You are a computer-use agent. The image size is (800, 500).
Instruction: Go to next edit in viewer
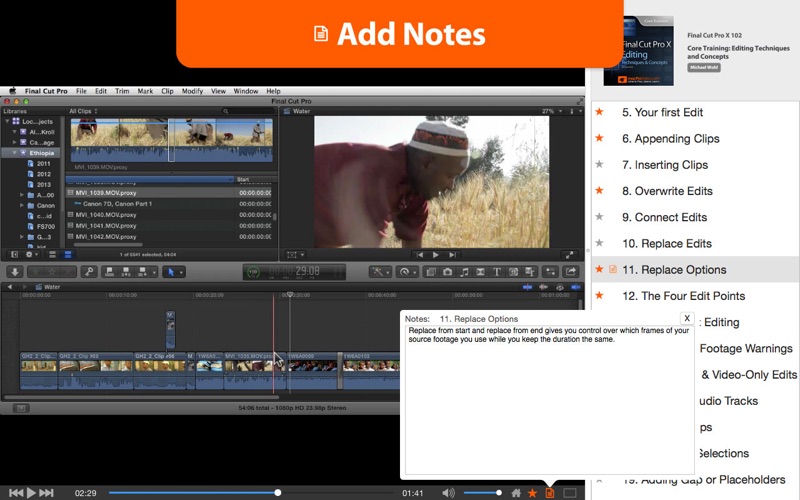pos(452,255)
